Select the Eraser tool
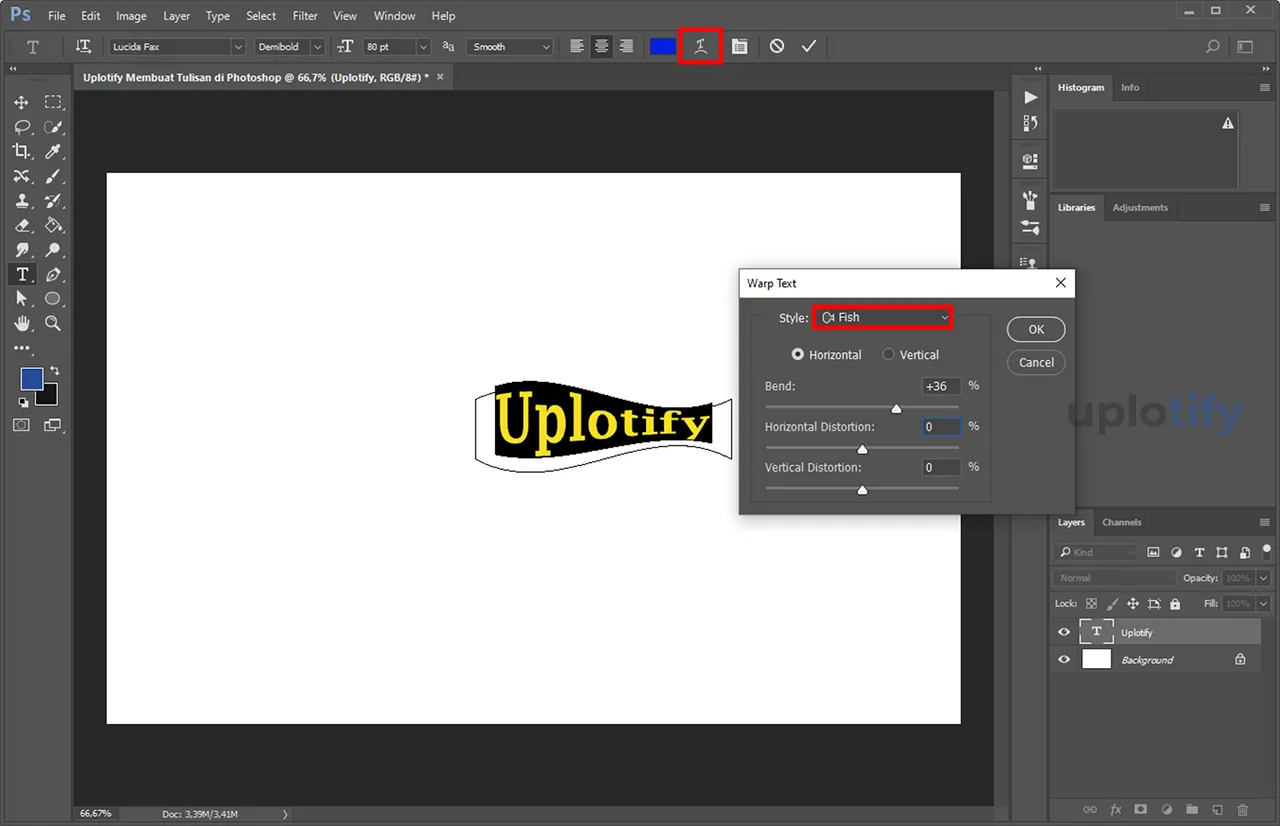Viewport: 1280px width, 826px height. click(x=22, y=225)
